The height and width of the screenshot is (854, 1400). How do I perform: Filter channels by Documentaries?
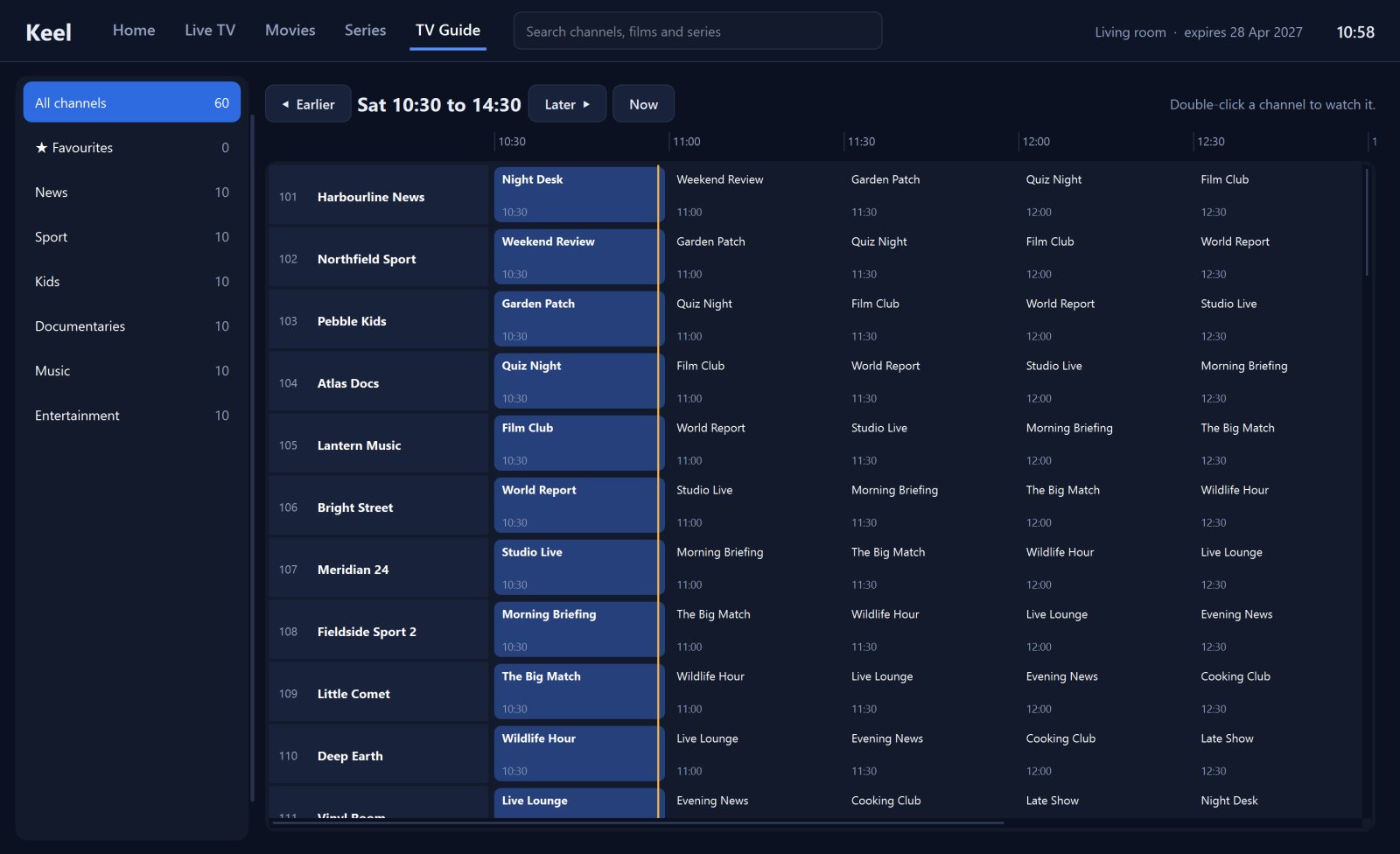tap(132, 325)
